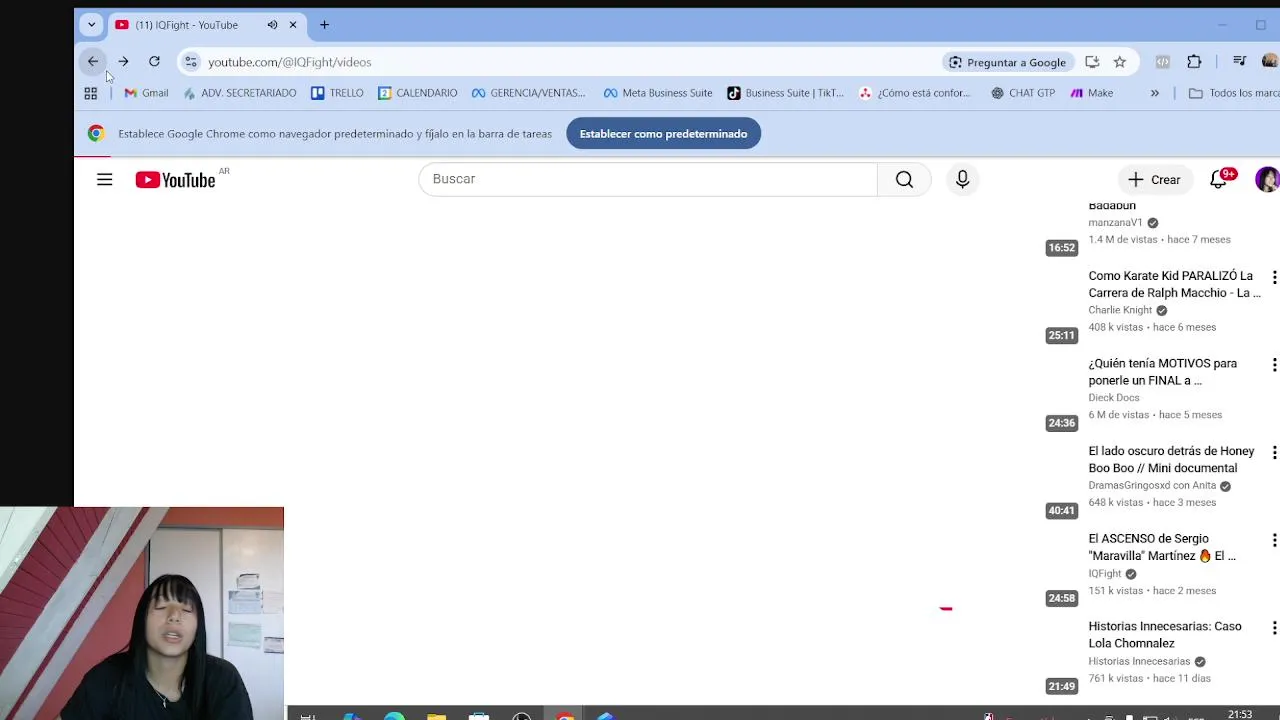
Task: Open the Chrome extensions puzzle icon
Action: [1194, 62]
